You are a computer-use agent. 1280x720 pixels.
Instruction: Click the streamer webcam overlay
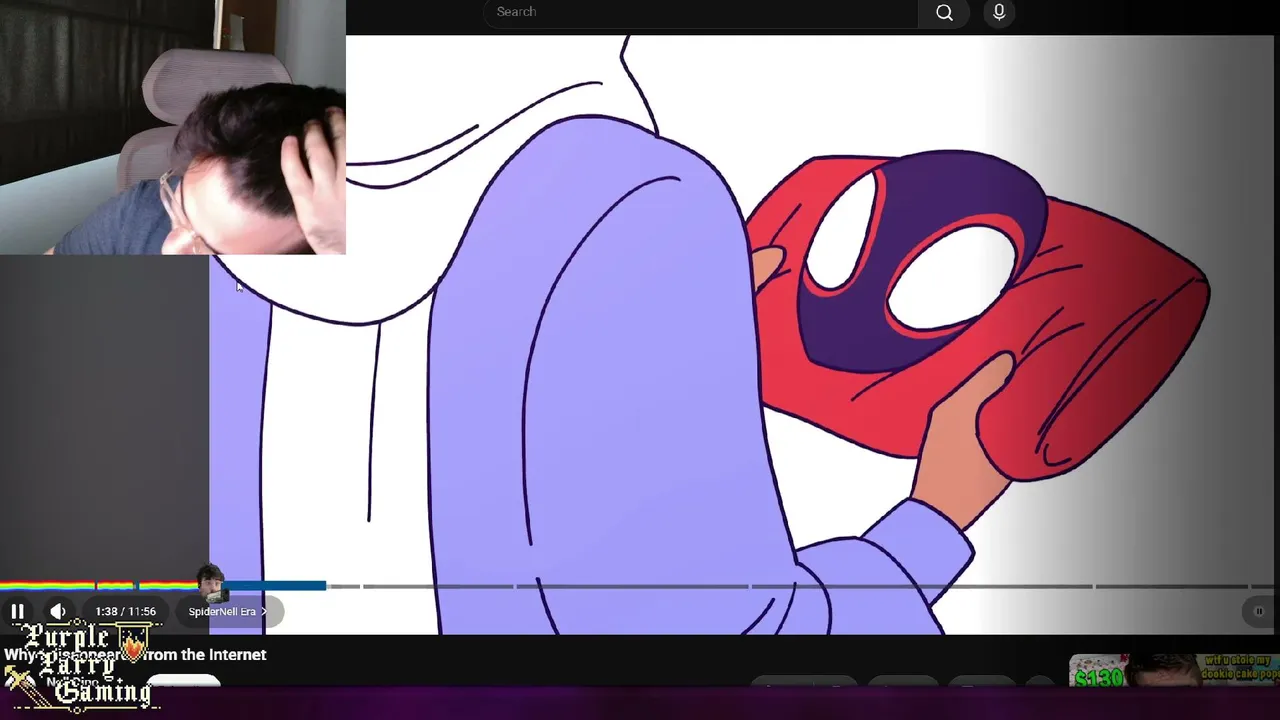coord(173,127)
